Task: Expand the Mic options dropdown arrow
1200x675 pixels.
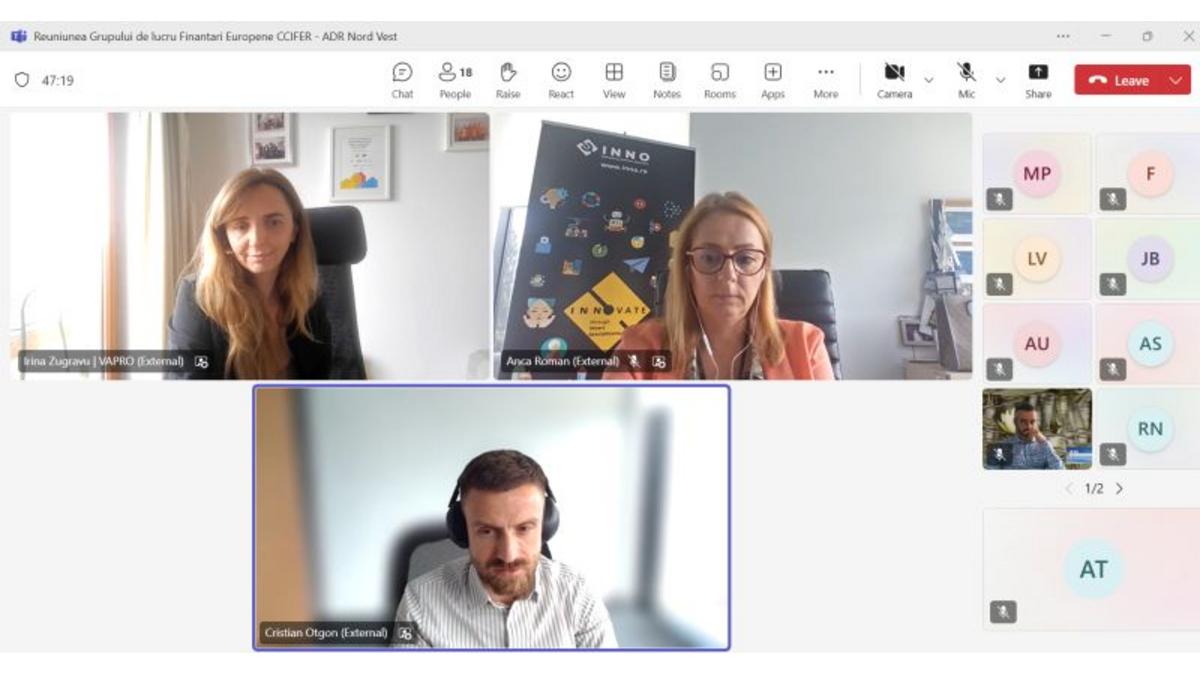Action: click(1000, 80)
